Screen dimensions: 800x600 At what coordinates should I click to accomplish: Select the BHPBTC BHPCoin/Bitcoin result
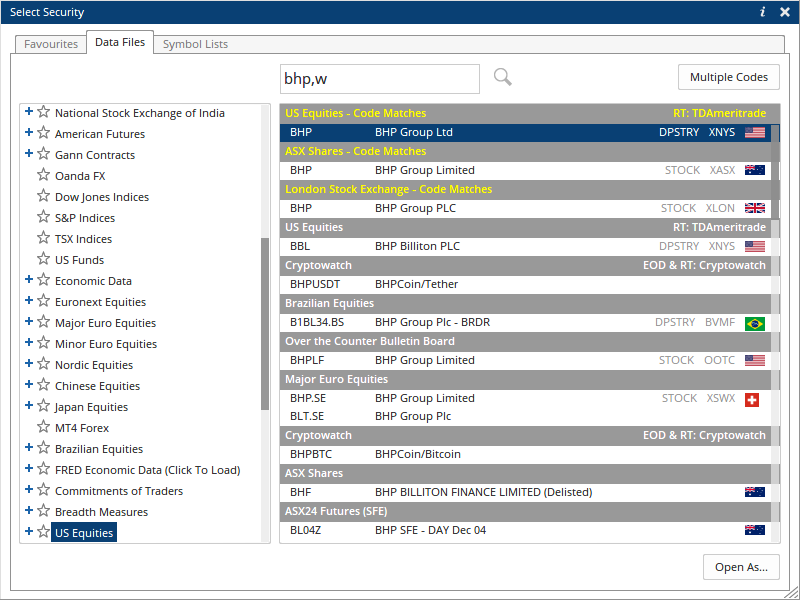(526, 454)
